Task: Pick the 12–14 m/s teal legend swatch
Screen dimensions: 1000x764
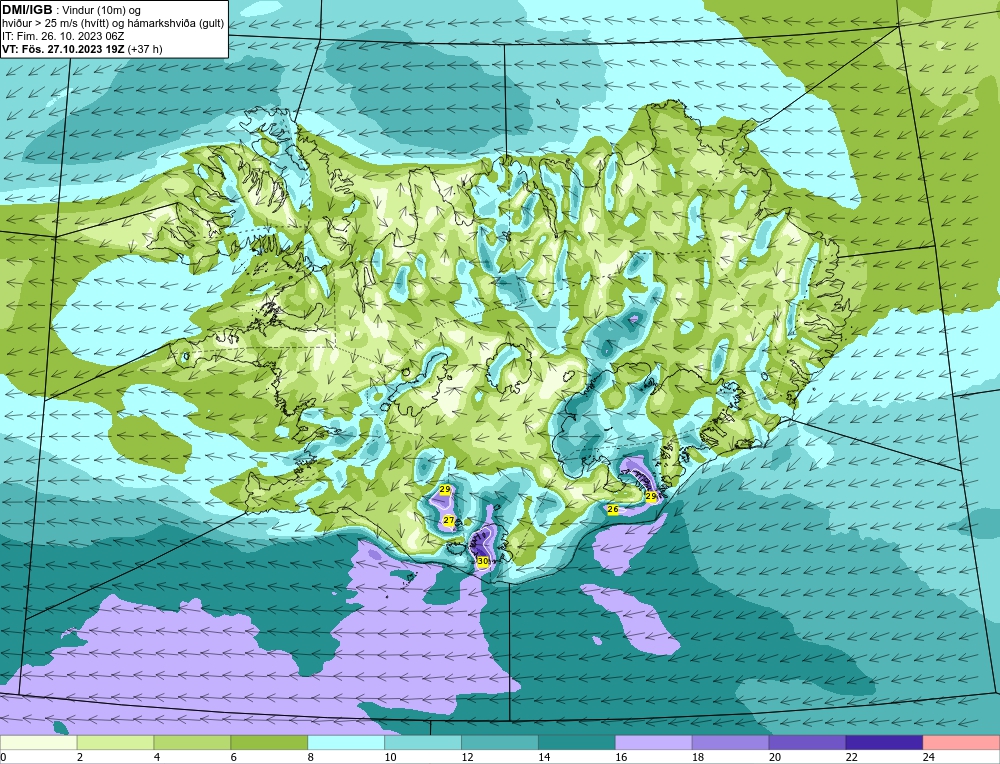Action: [500, 743]
